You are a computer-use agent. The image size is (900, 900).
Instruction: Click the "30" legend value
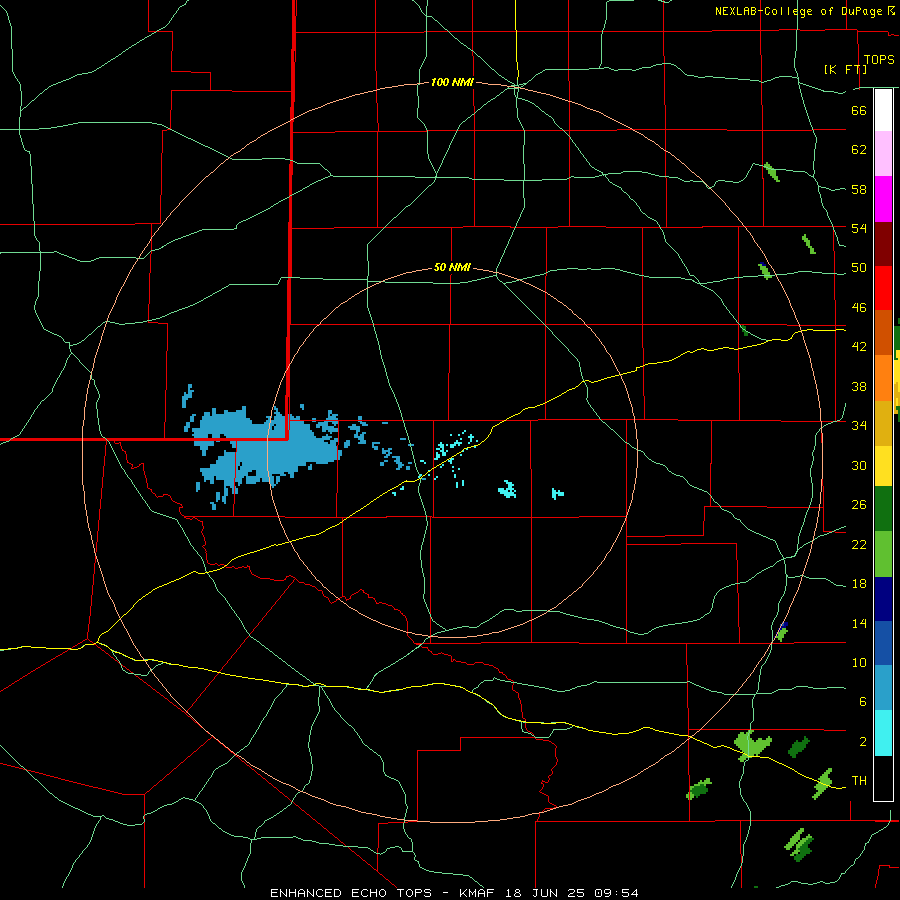point(859,465)
